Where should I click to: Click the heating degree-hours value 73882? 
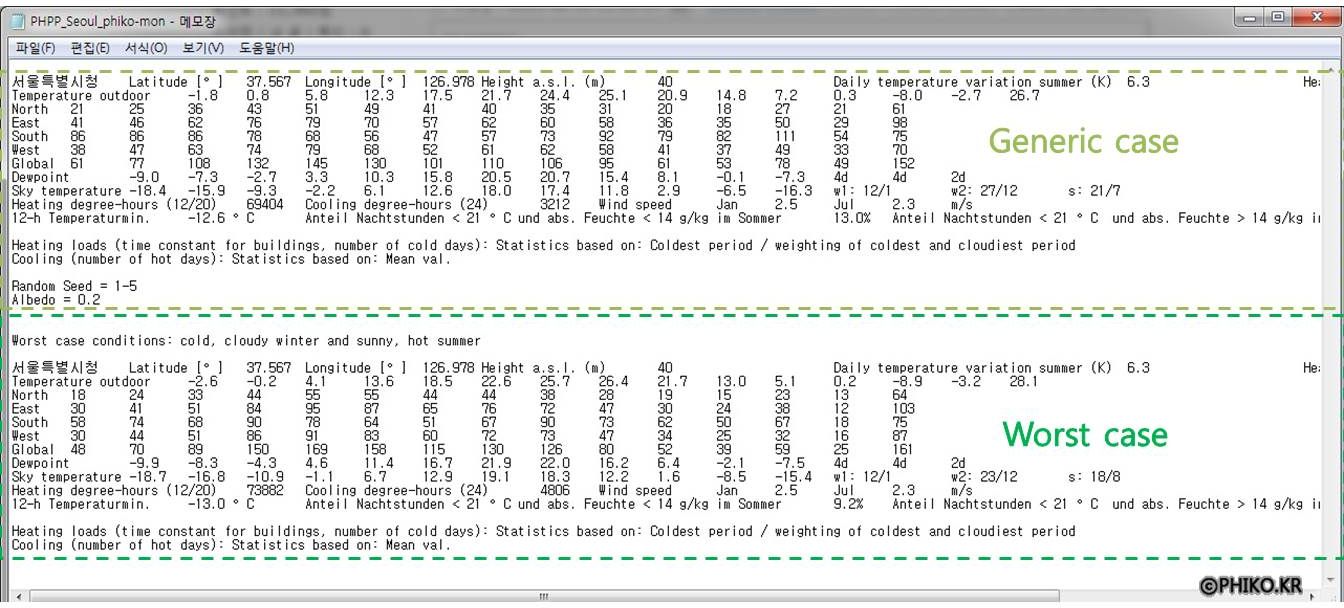point(266,491)
